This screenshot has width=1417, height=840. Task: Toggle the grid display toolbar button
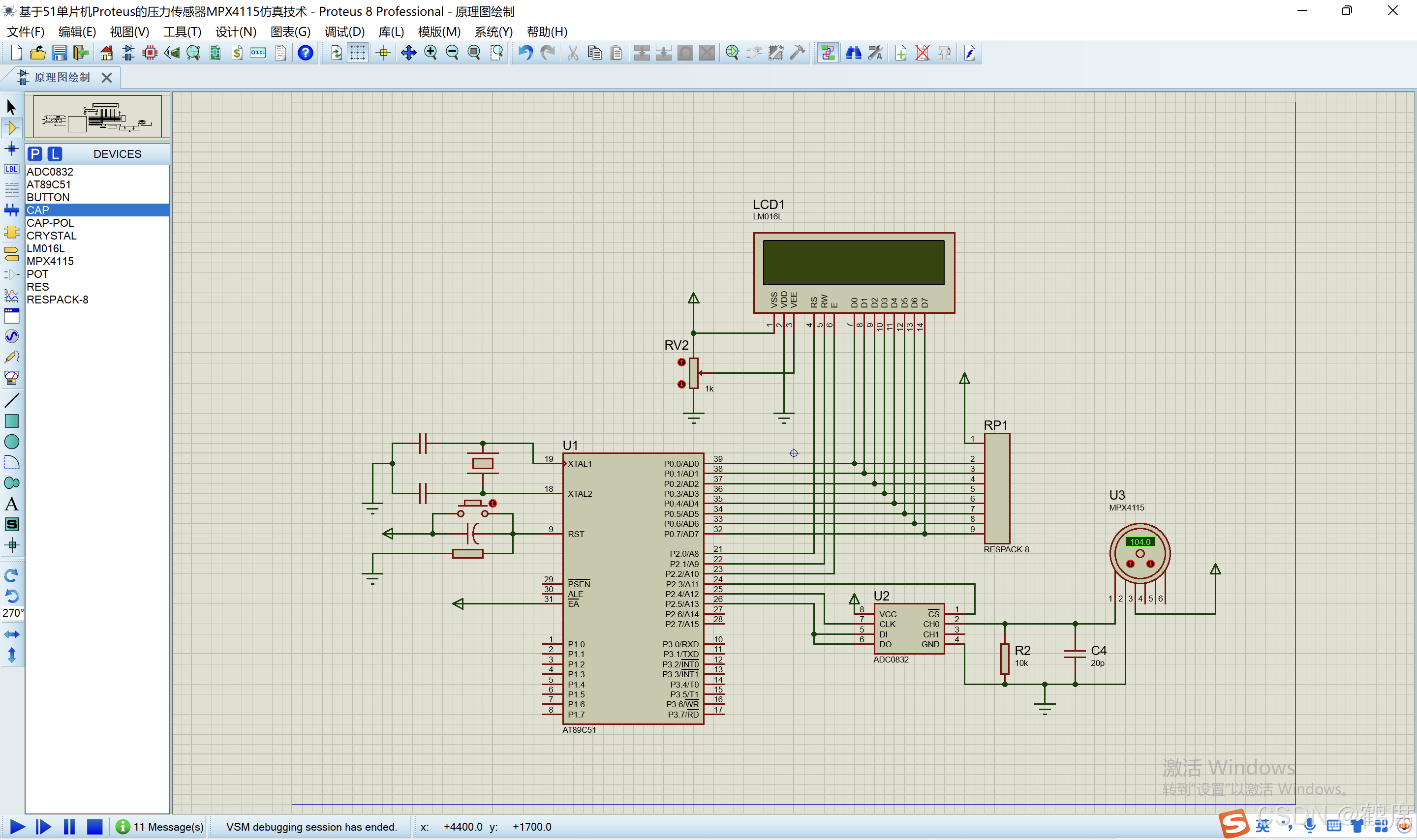coord(358,53)
